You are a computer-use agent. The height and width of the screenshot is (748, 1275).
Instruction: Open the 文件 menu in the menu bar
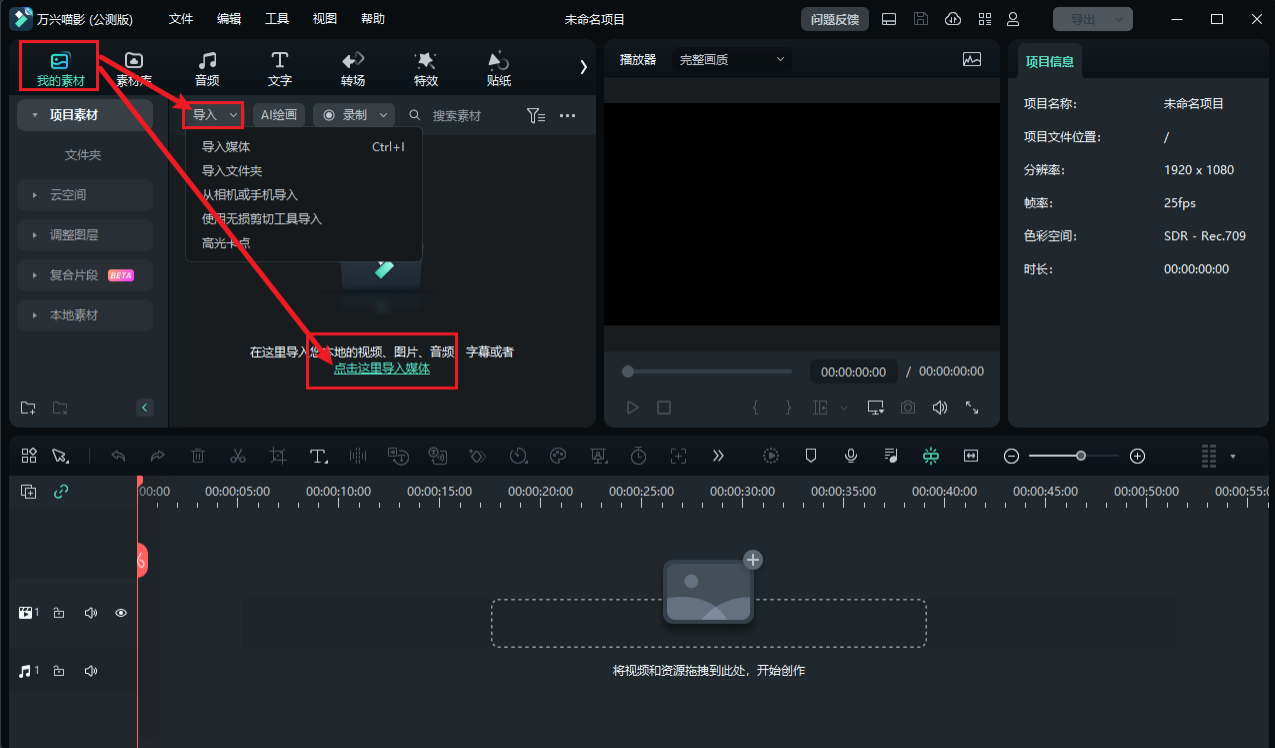[181, 19]
